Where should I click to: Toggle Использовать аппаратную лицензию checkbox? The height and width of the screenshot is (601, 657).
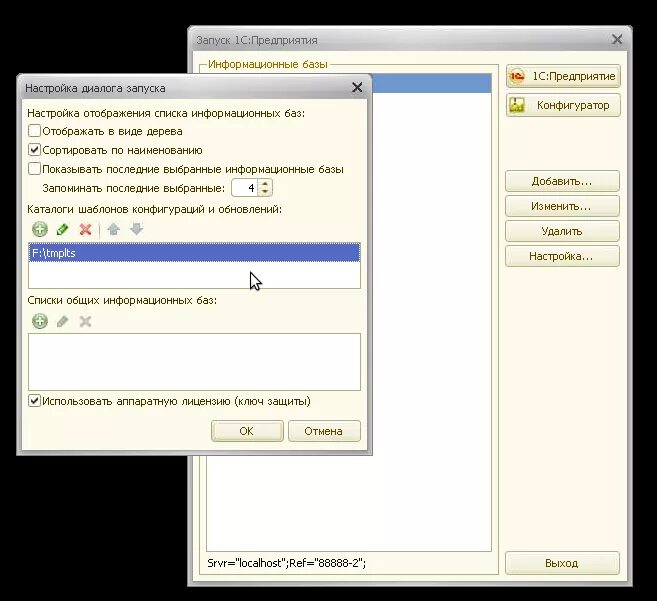tap(34, 401)
